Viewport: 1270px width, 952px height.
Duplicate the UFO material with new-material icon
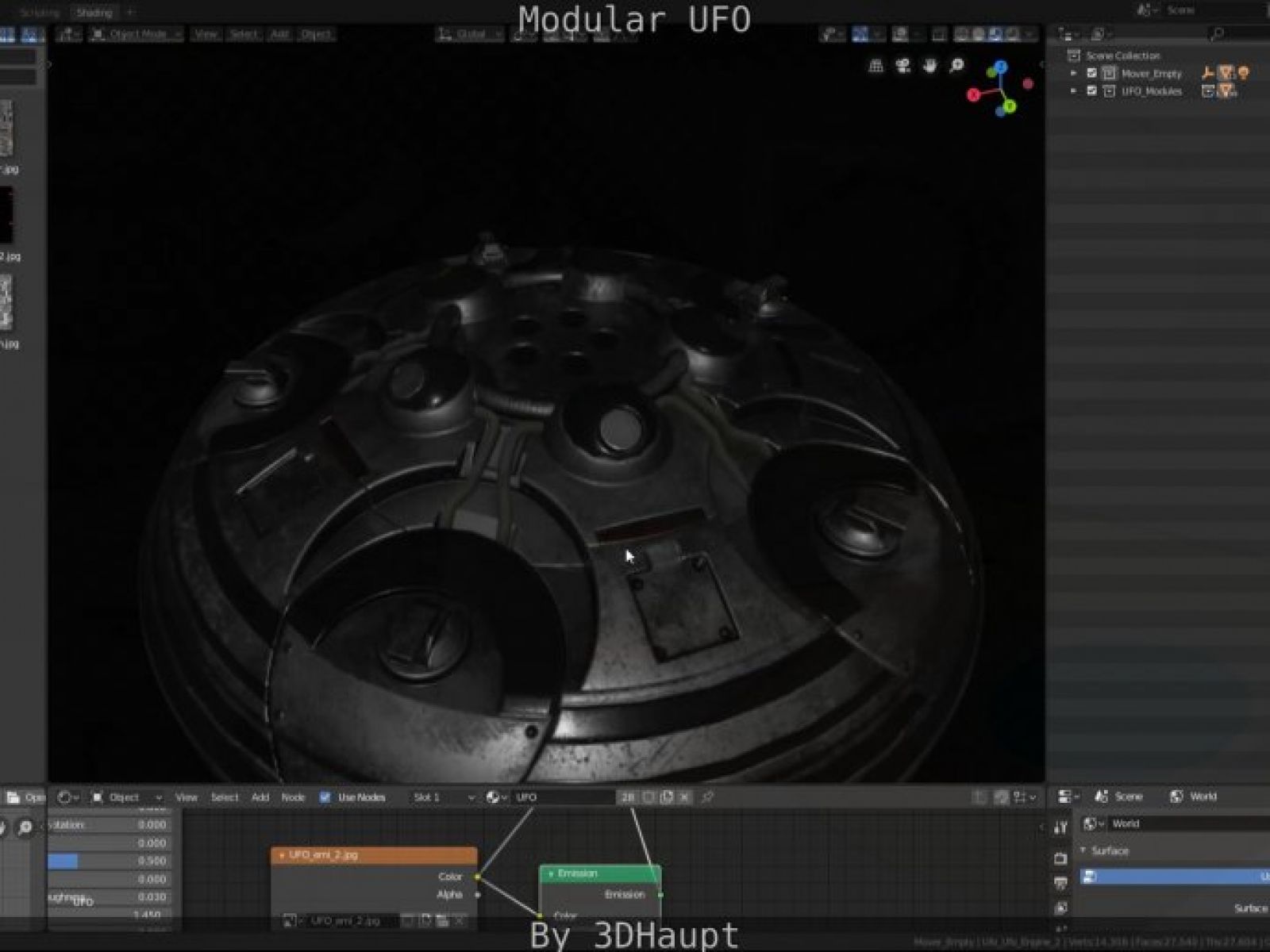pyautogui.click(x=667, y=797)
